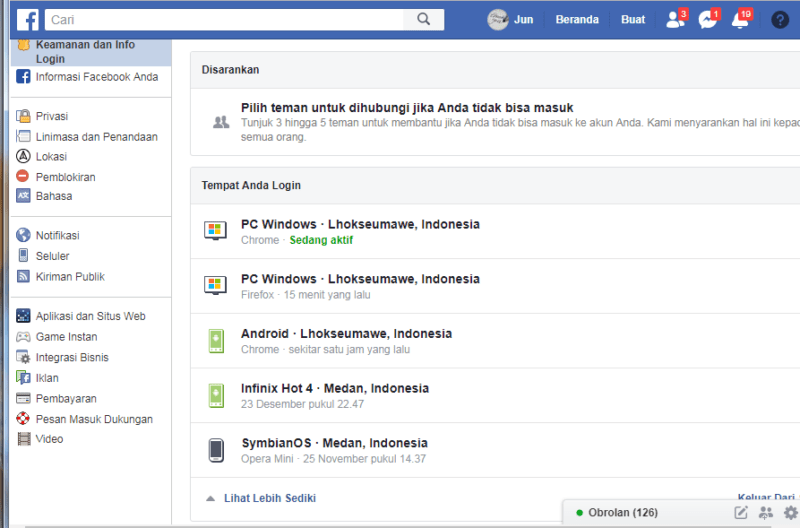Viewport: 800px width, 528px height.
Task: Open Messenger icon with 1 badge
Action: (709, 19)
